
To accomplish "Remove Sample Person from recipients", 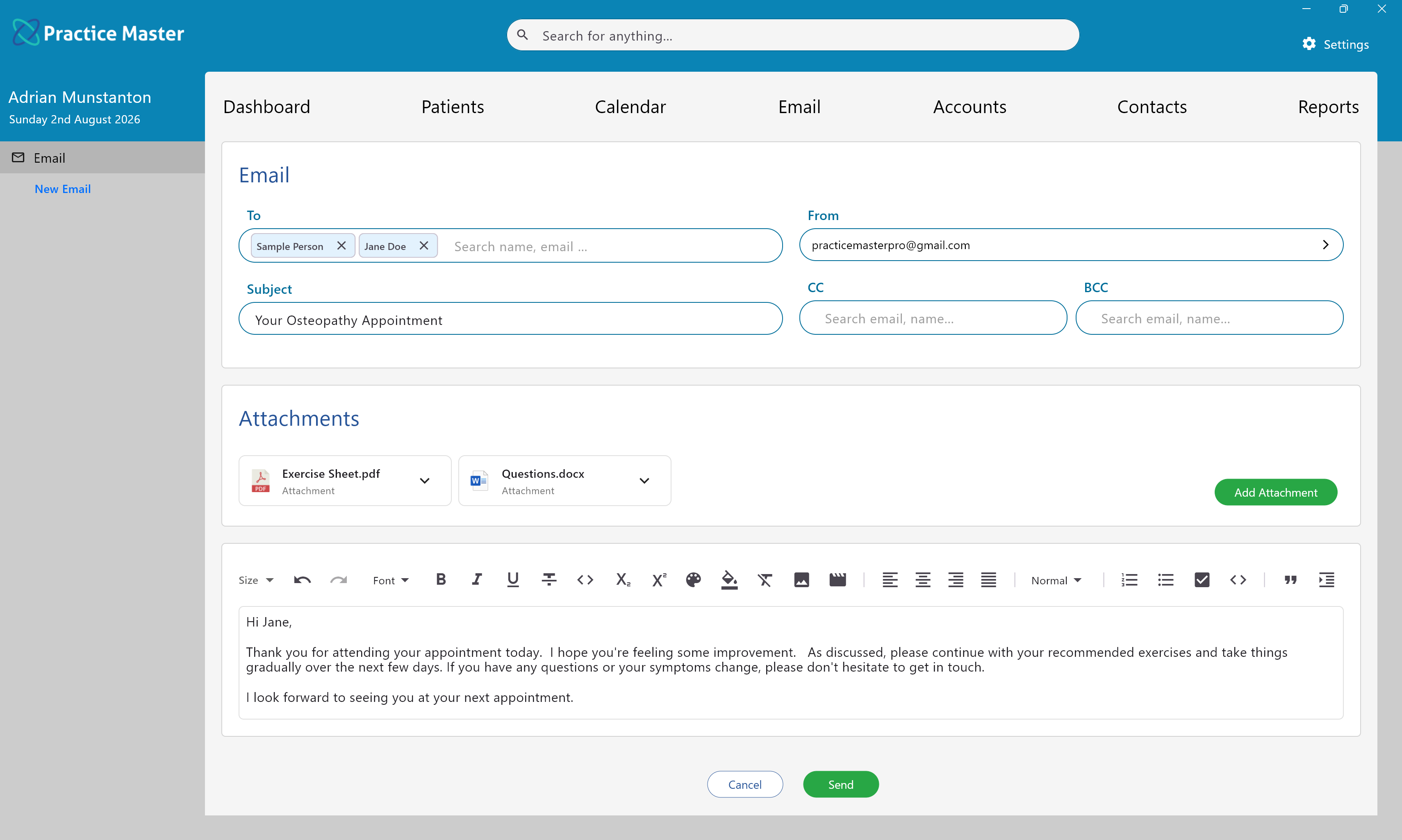I will point(341,246).
